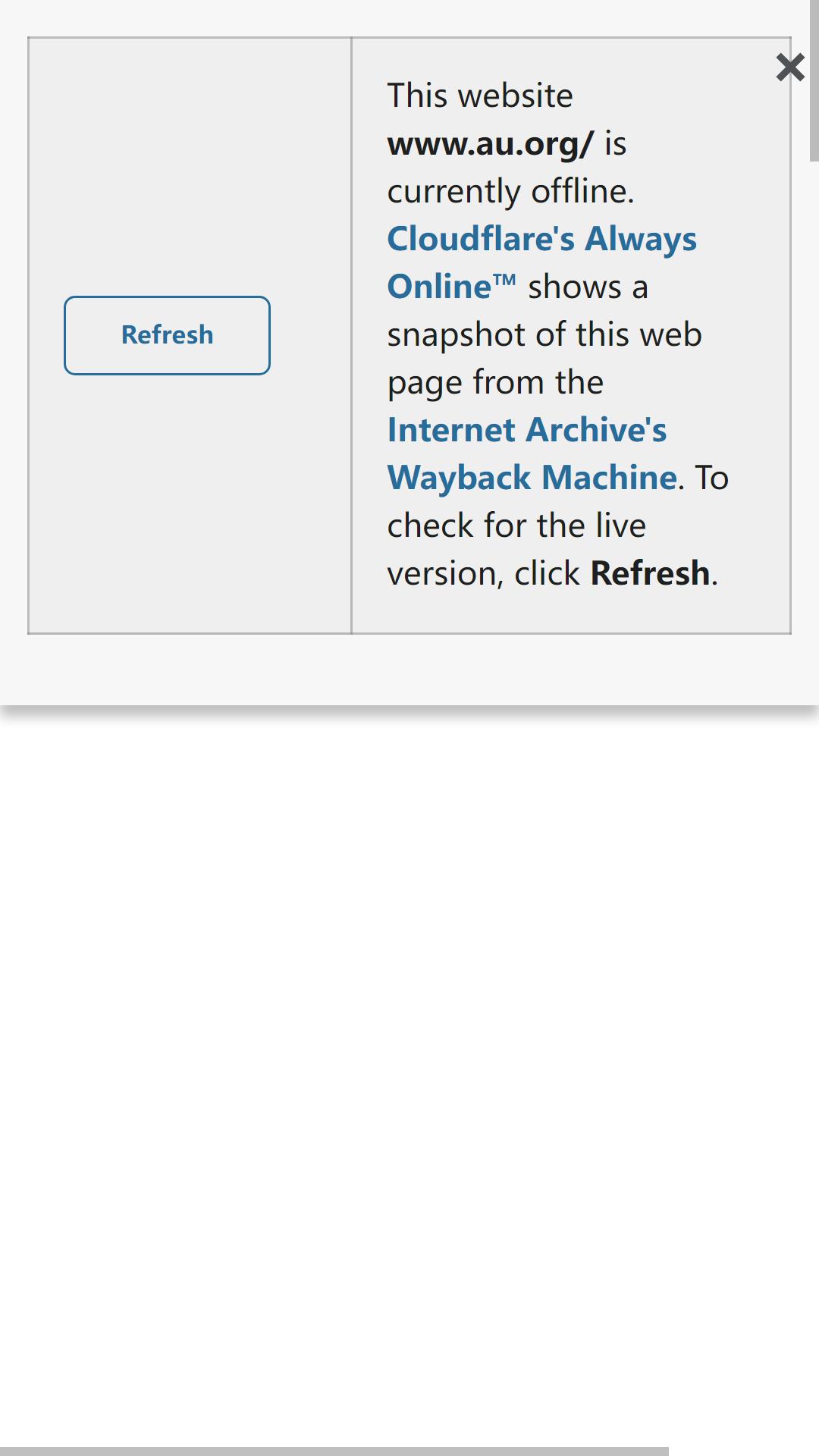Click the 'check for the live' text line
The image size is (819, 1456).
(x=516, y=526)
